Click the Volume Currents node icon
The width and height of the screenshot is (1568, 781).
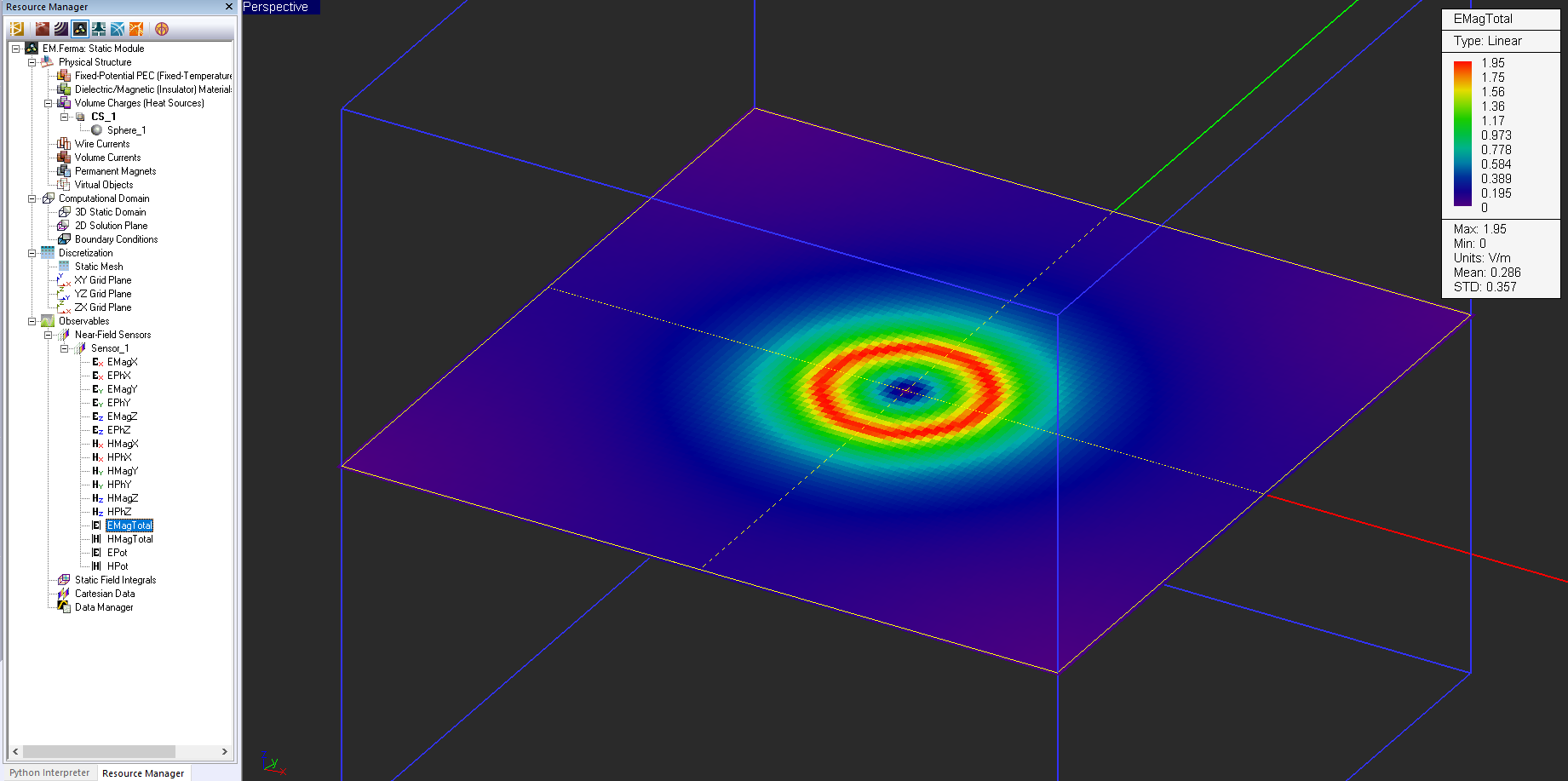pyautogui.click(x=64, y=158)
